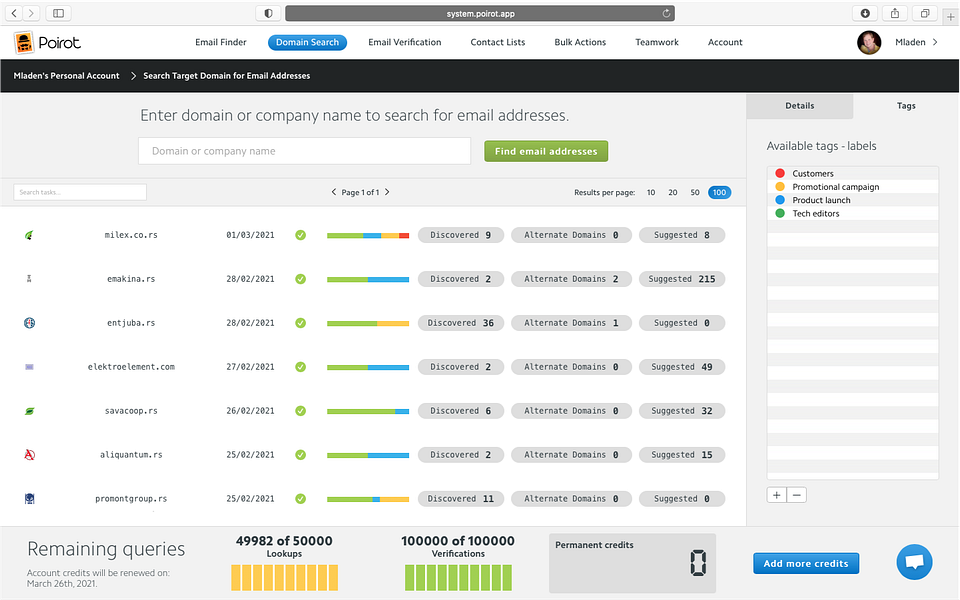The height and width of the screenshot is (600, 960).
Task: Switch to the Details tab
Action: point(800,106)
